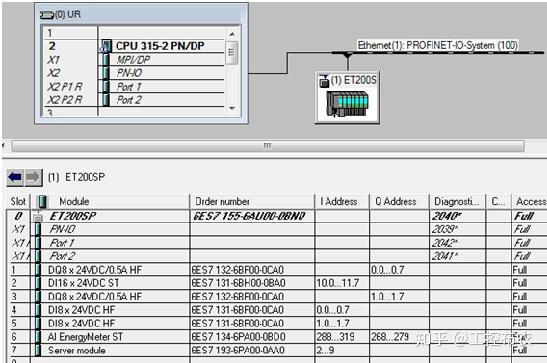Click the (0) UR rack title
Screen dimensions: 547x363
(x=68, y=15)
